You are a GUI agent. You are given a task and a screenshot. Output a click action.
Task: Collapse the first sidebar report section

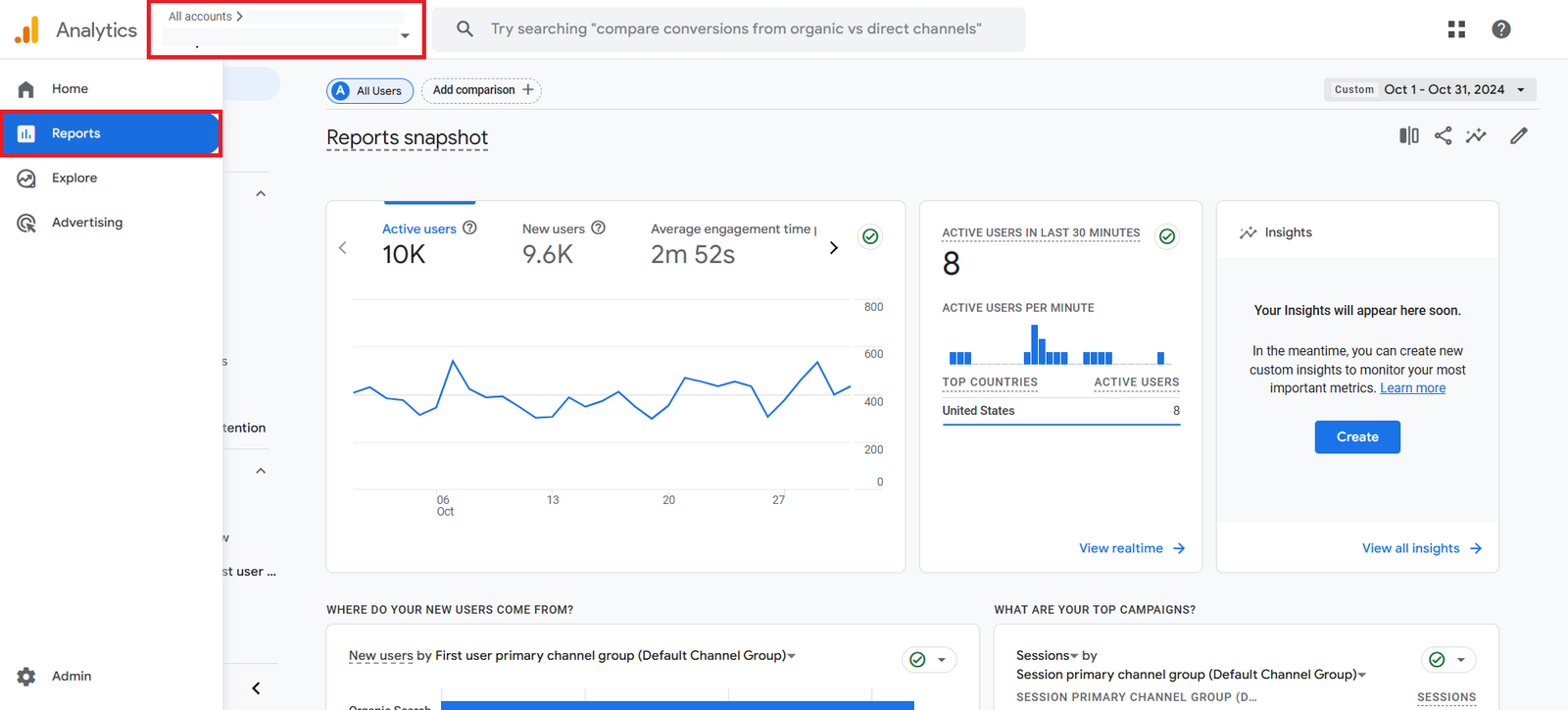[261, 193]
